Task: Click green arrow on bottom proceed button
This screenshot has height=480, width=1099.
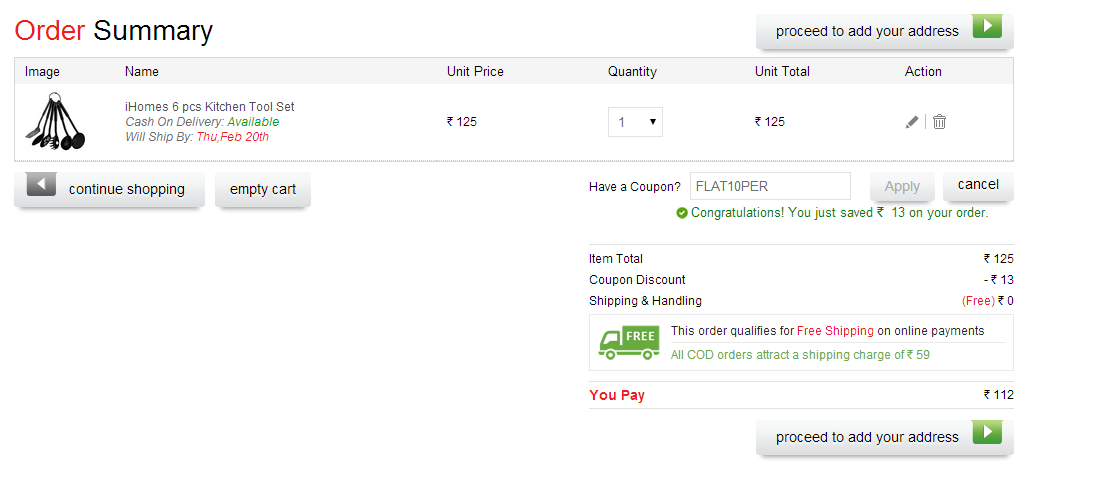Action: point(987,432)
